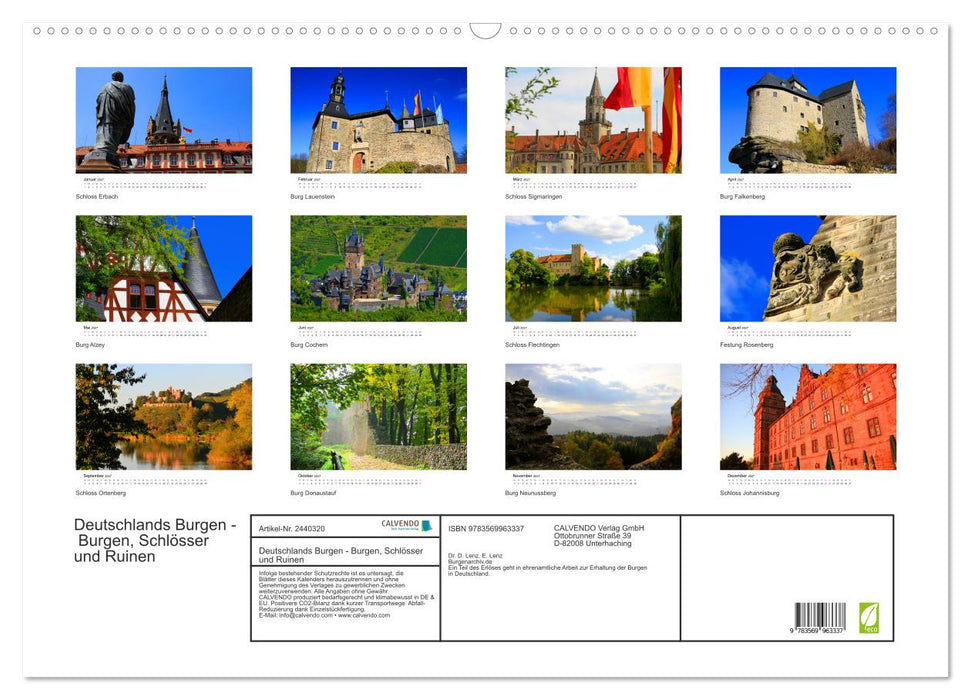Click the Schloss Flechtingen lake photo

[593, 268]
